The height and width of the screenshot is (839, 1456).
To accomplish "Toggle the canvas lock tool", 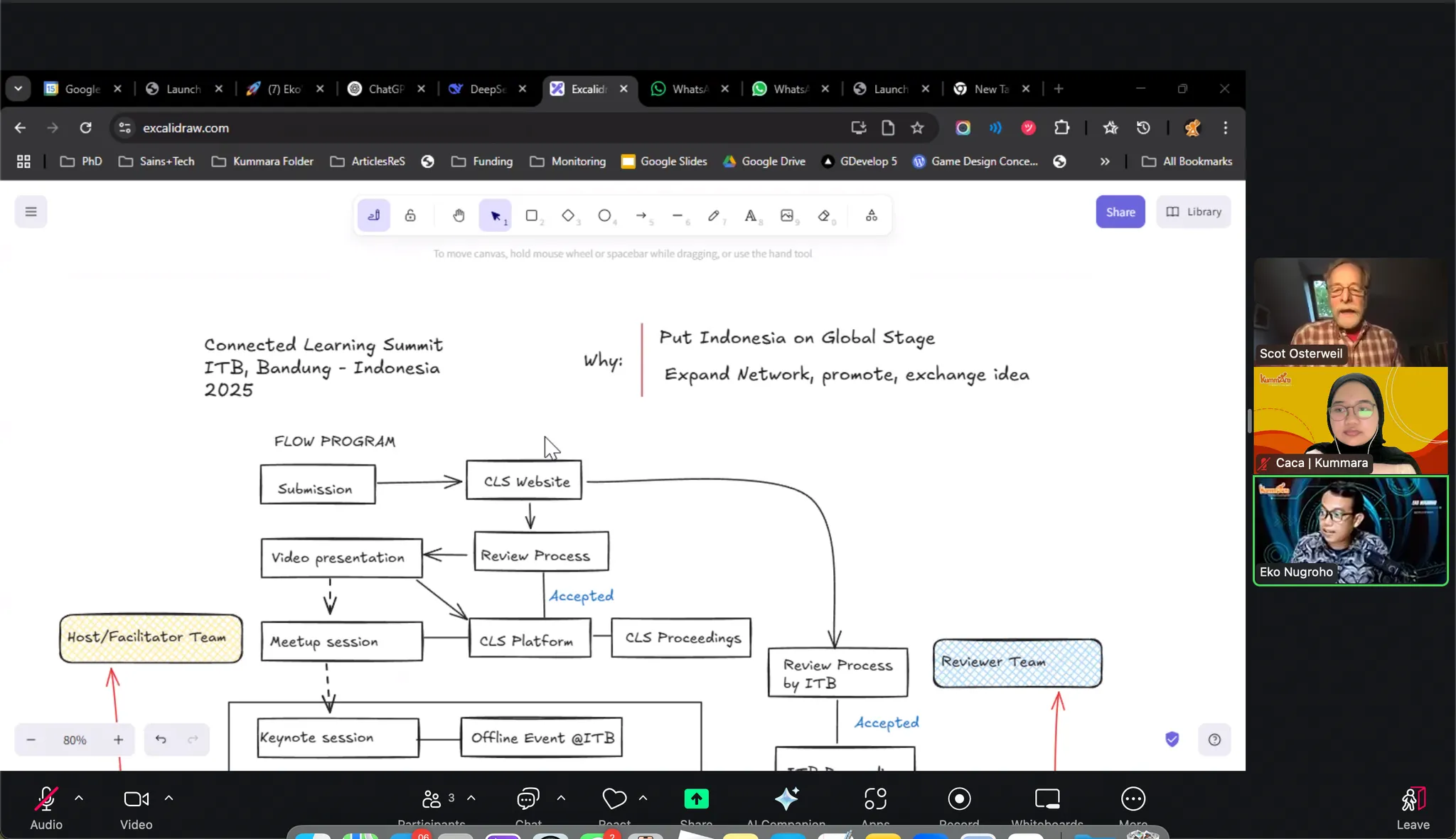I will click(410, 215).
